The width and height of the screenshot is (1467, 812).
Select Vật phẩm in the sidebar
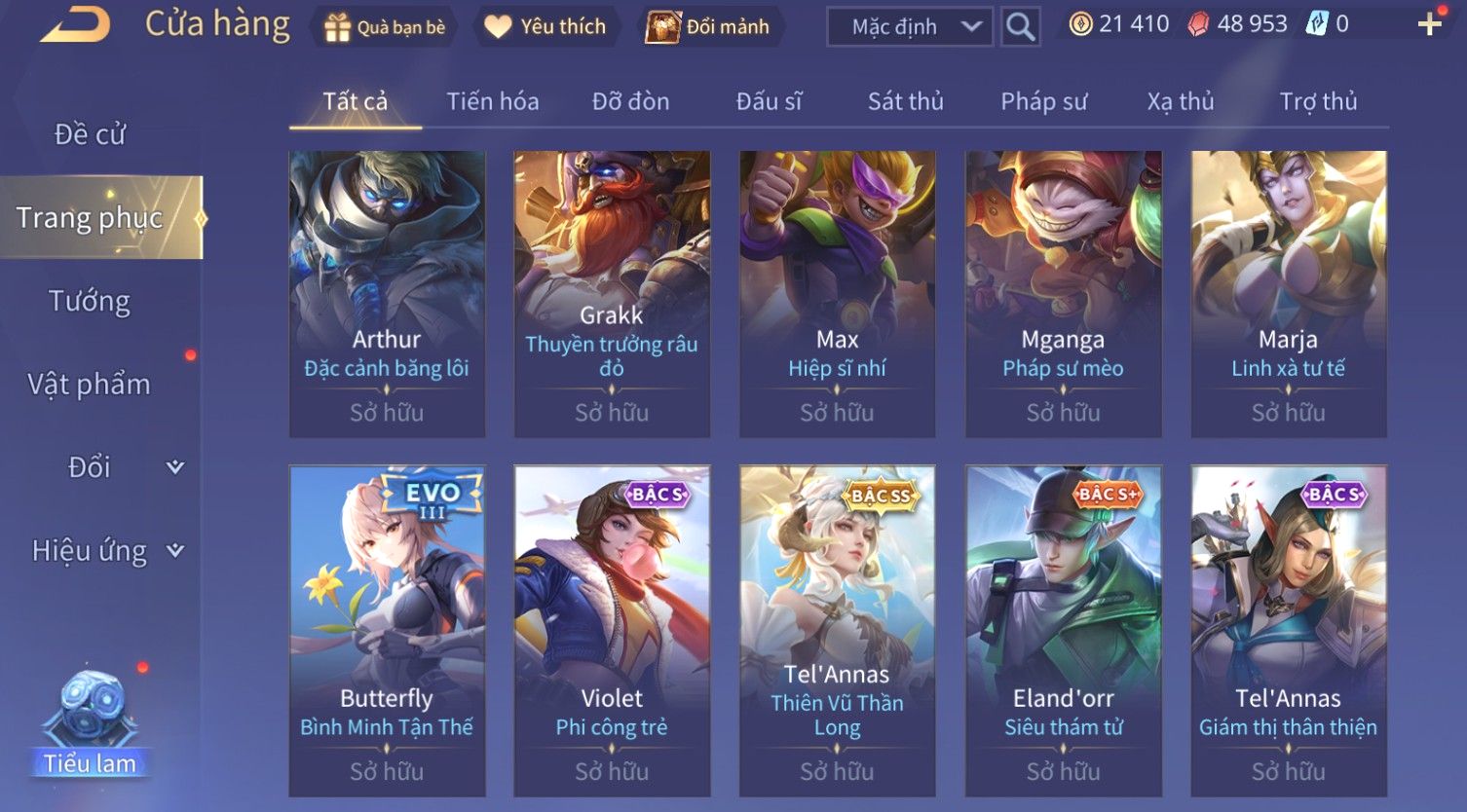click(90, 385)
